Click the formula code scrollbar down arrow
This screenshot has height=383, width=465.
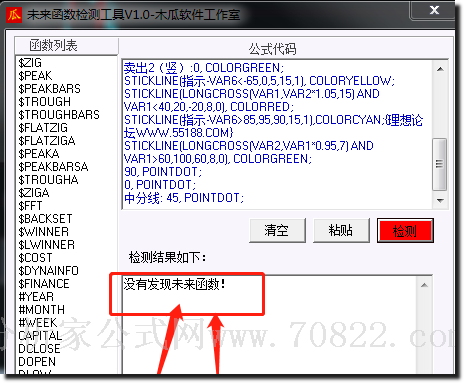pyautogui.click(x=440, y=200)
